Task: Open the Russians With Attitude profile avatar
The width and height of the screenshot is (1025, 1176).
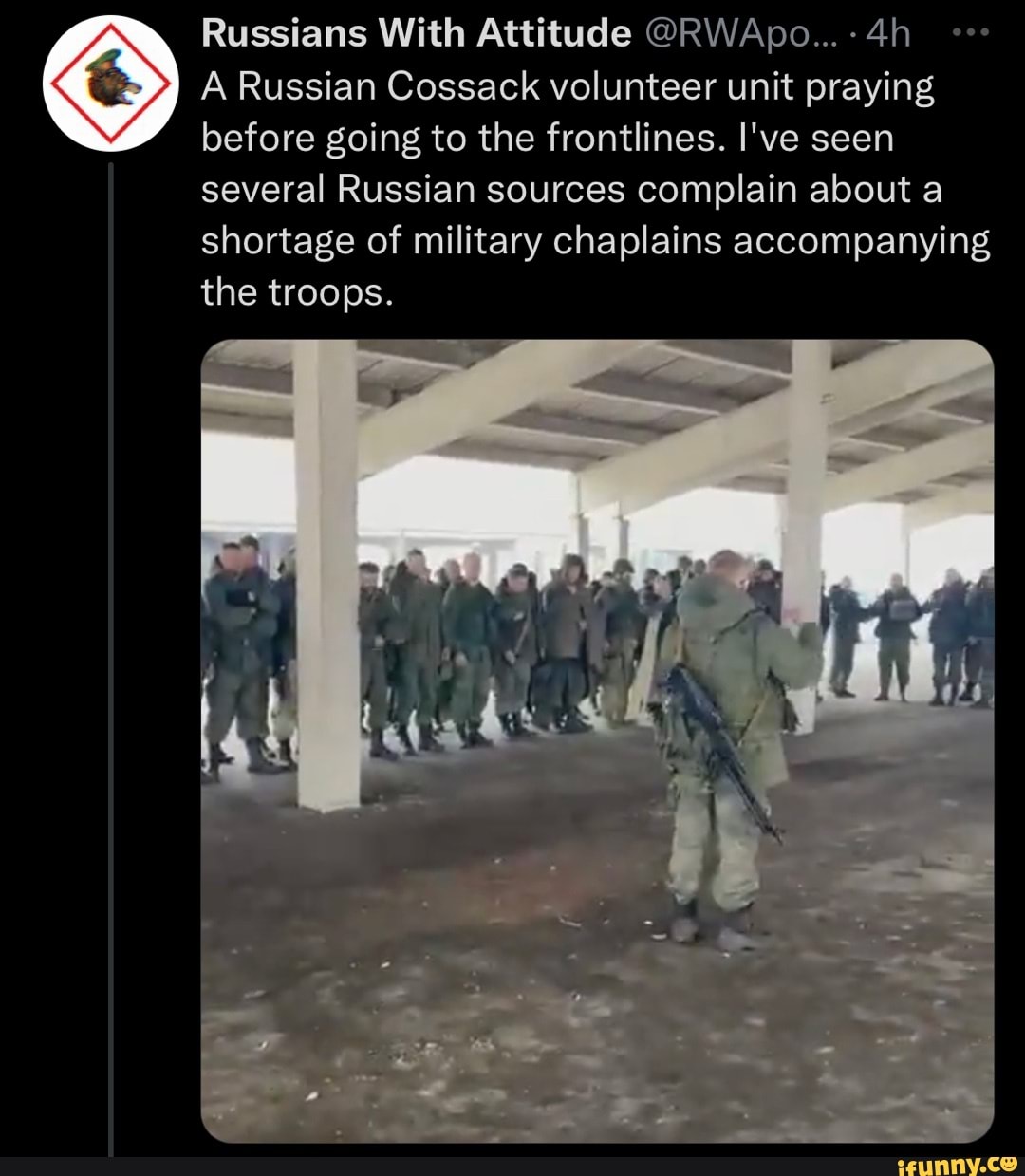Action: coord(112,84)
